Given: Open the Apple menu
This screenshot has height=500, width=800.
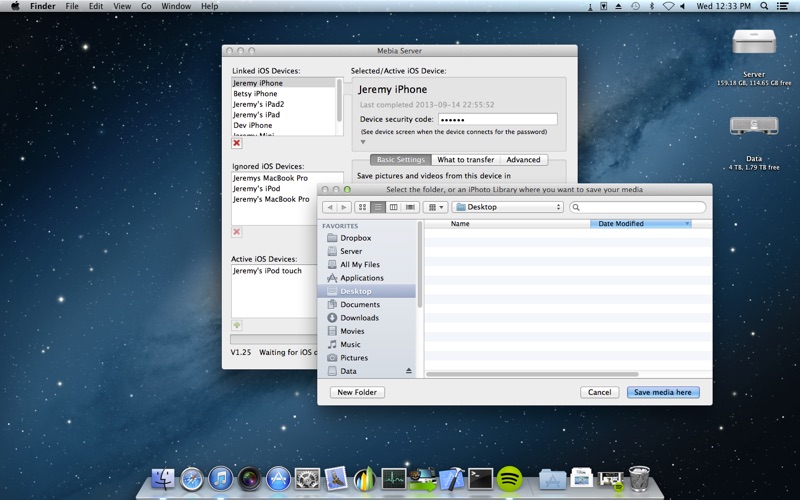Looking at the screenshot, I should [15, 6].
